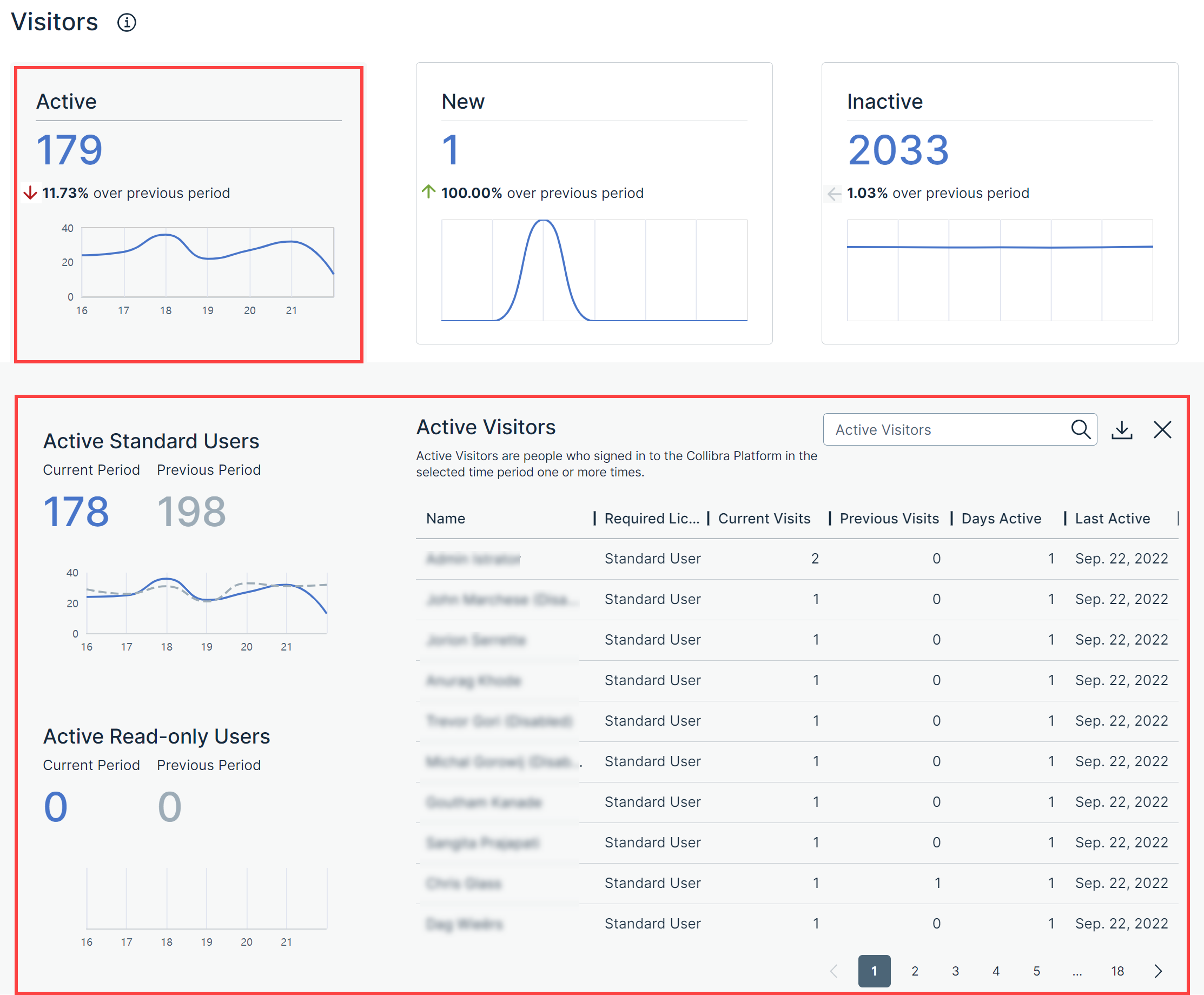Sort by Name column header
Viewport: 1204px width, 995px height.
(x=446, y=518)
